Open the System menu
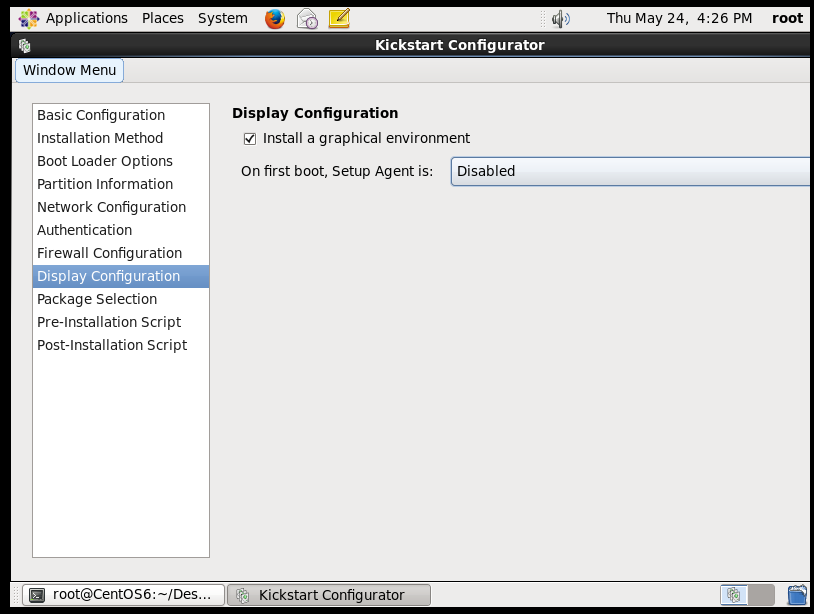Viewport: 814px width, 614px height. coord(223,18)
